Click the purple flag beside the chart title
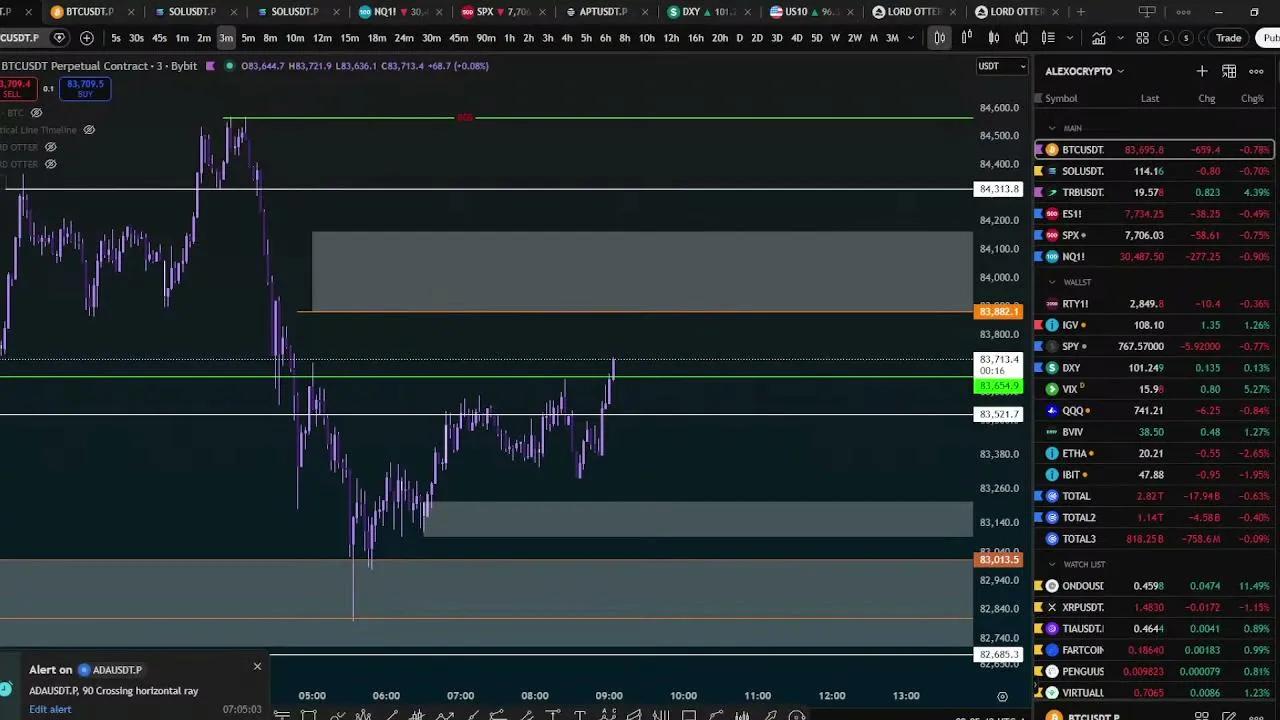The width and height of the screenshot is (1280, 720). 210,66
